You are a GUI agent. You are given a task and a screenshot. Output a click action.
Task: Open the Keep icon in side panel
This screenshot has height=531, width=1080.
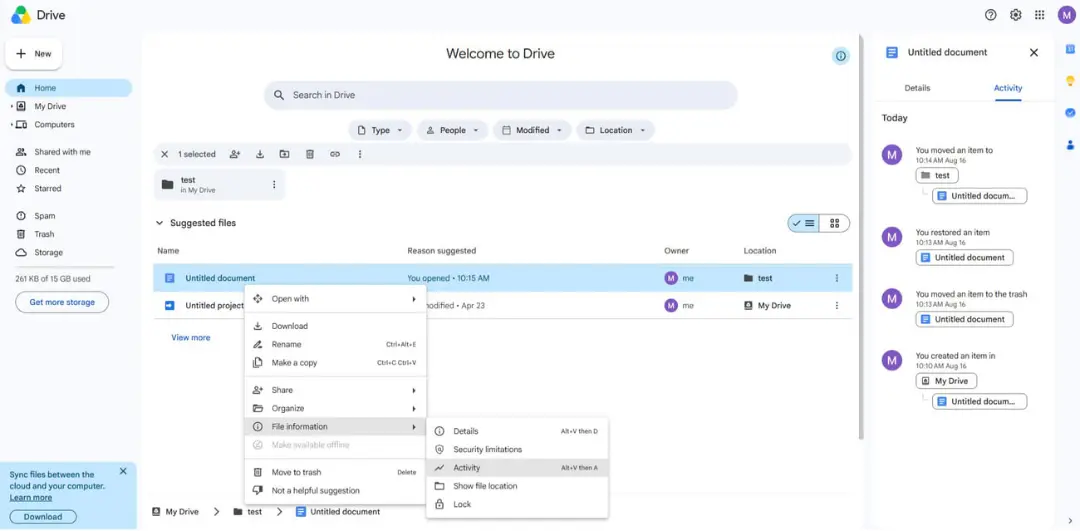(x=1070, y=81)
